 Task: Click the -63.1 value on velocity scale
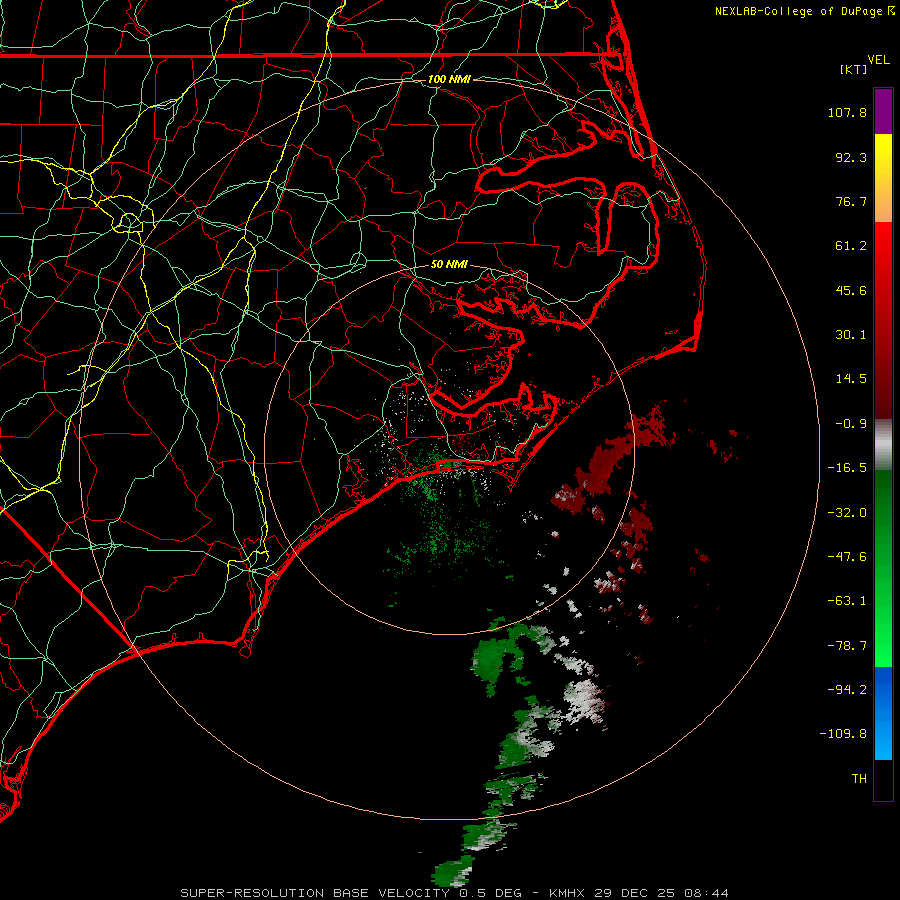coord(847,601)
